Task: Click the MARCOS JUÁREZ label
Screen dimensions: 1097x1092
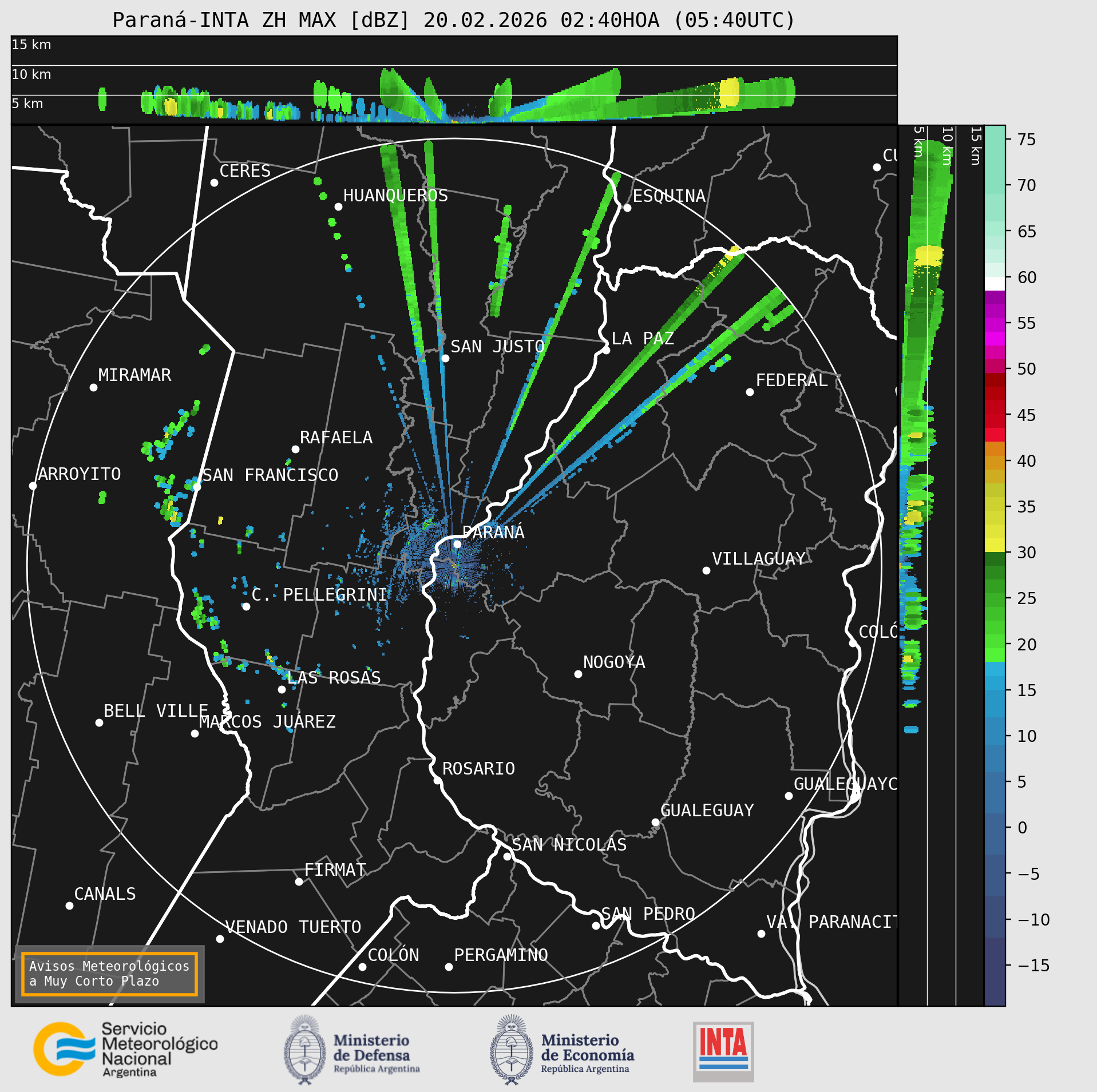Action: click(x=267, y=721)
